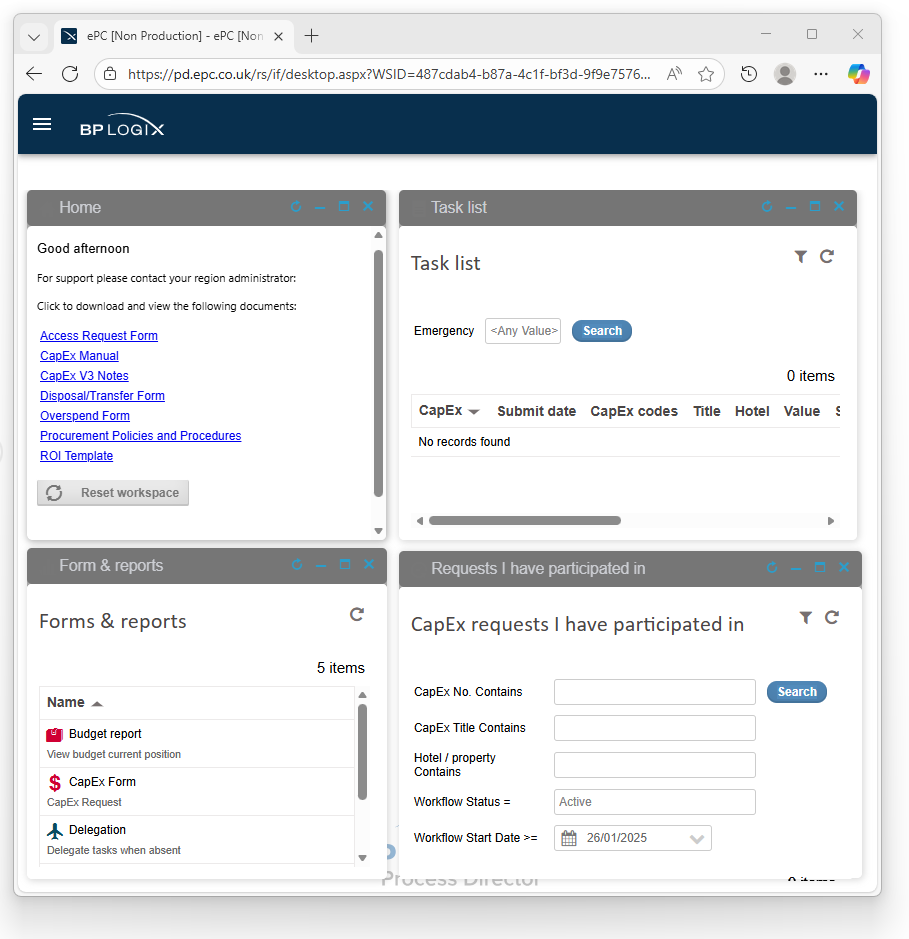Open the Budget report form icon

pyautogui.click(x=55, y=734)
